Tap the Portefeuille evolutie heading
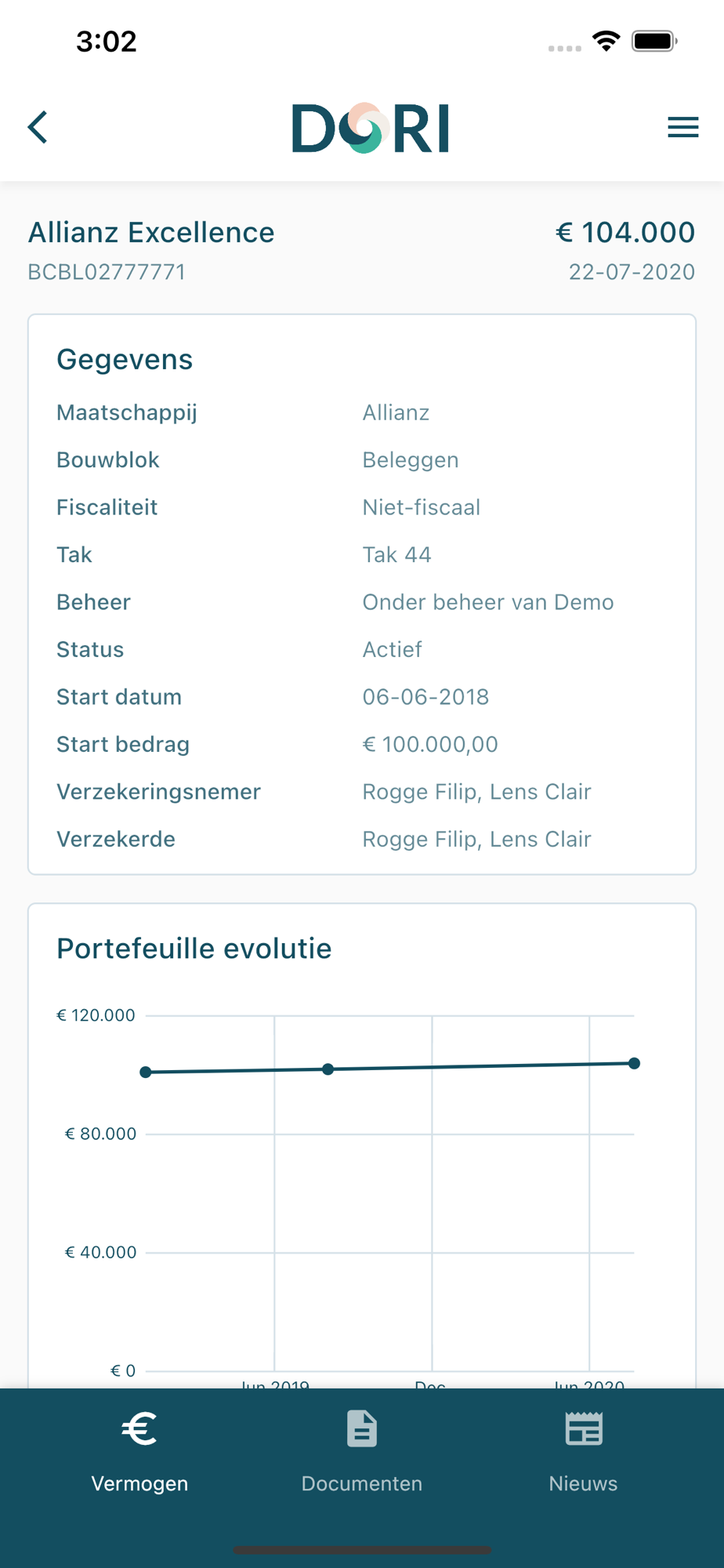This screenshot has width=724, height=1568. (x=194, y=949)
